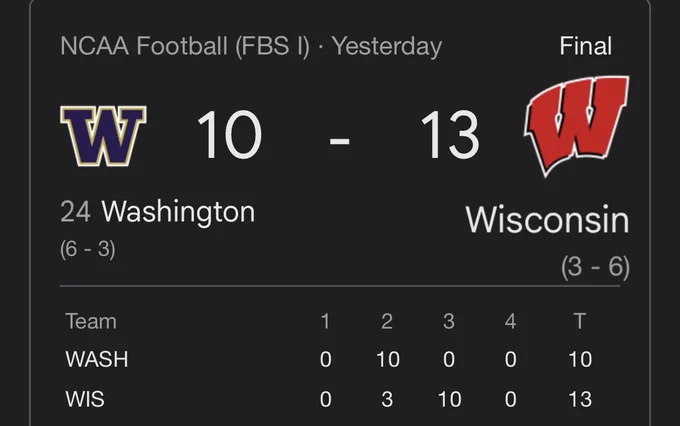This screenshot has height=426, width=680.
Task: Click the T total column header
Action: pos(580,321)
